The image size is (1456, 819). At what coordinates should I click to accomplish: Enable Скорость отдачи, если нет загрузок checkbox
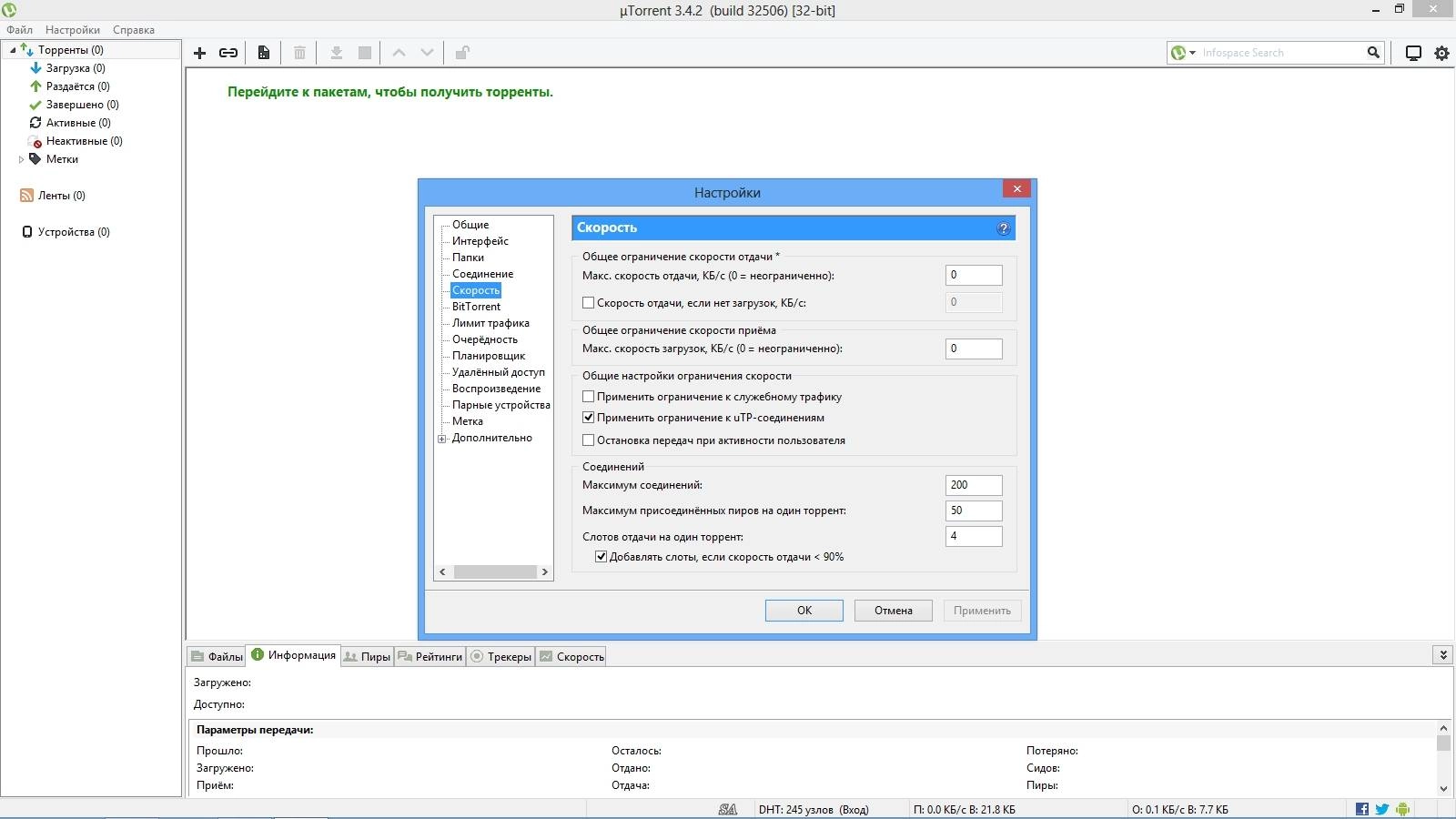[x=589, y=302]
